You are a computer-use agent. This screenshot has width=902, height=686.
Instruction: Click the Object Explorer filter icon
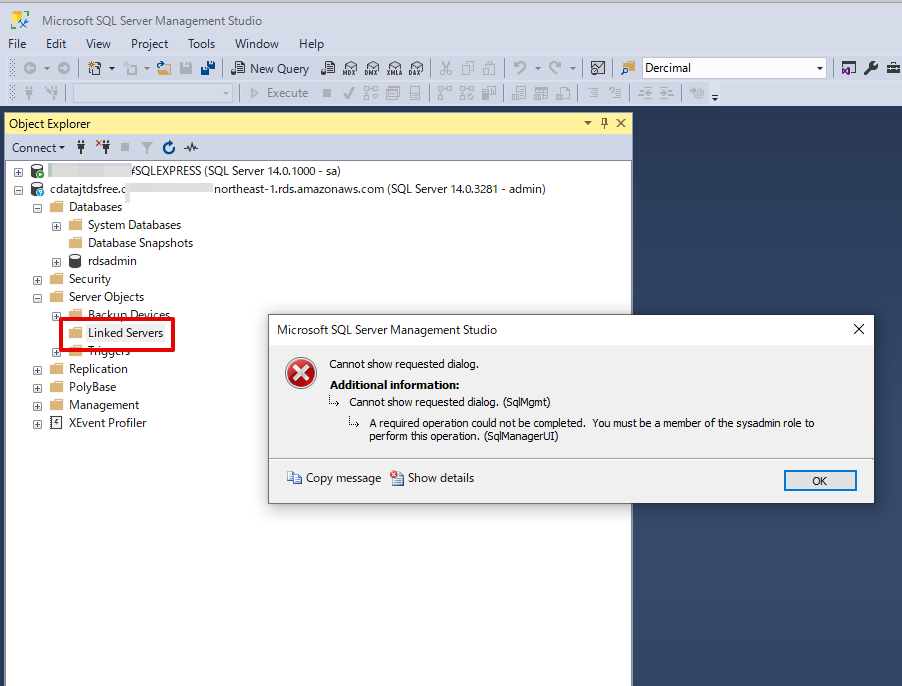pos(147,148)
